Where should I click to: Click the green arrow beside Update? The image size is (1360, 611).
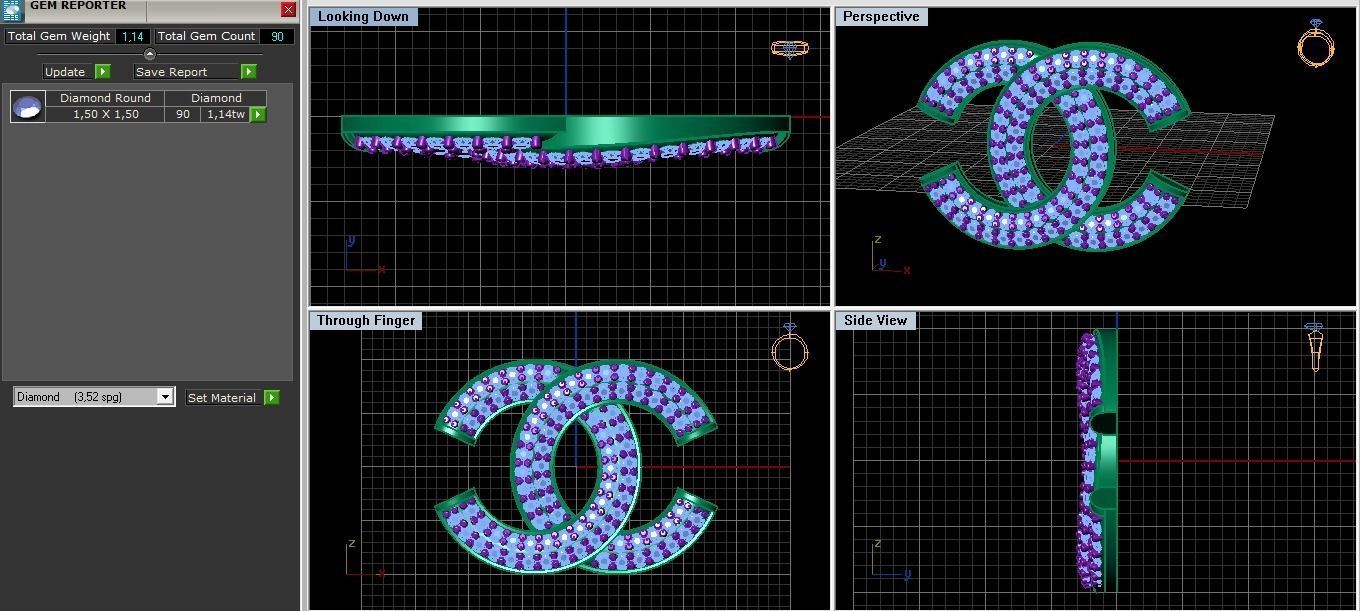coord(102,72)
